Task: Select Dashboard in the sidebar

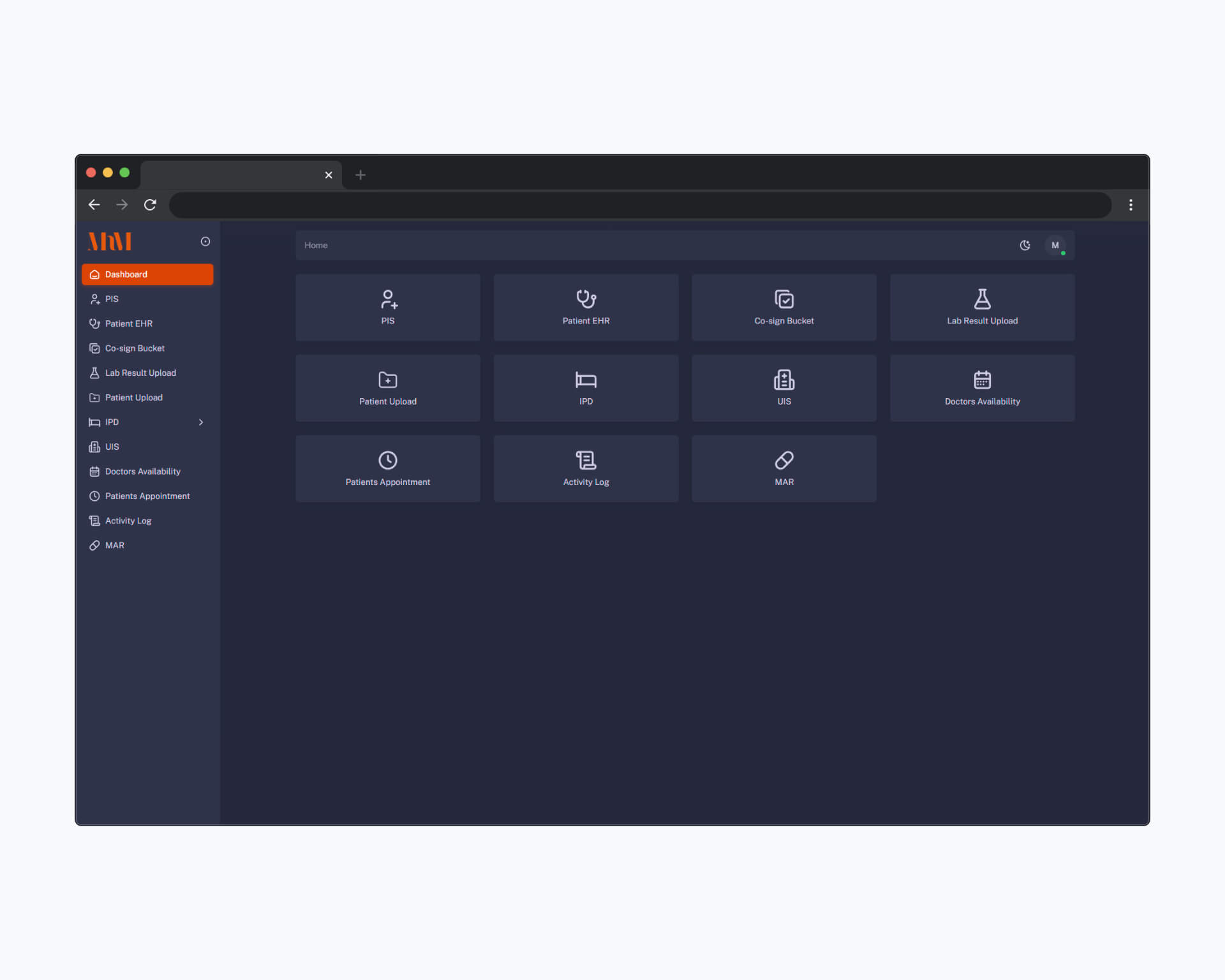Action: [x=147, y=274]
